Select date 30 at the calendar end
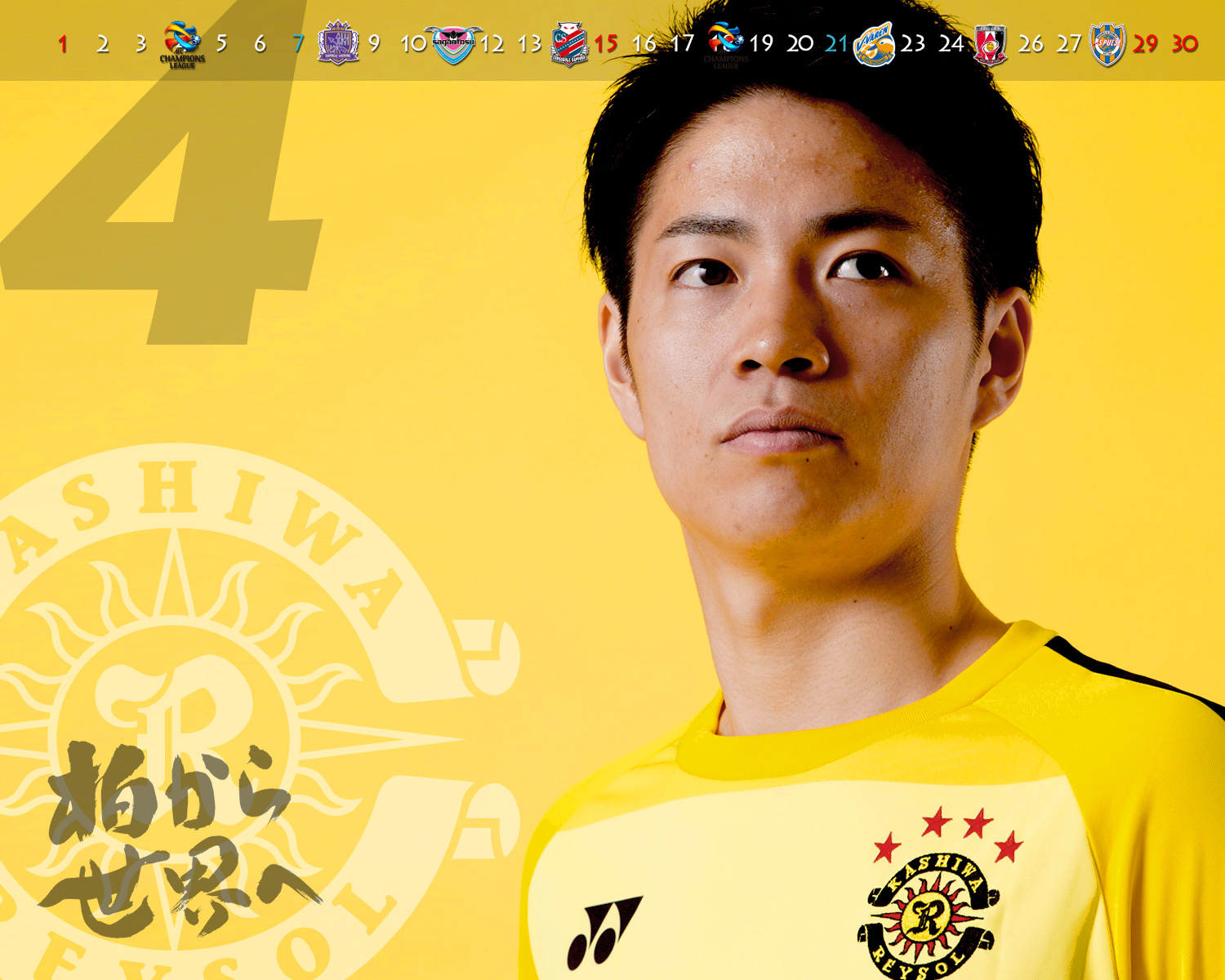This screenshot has height=980, width=1225. [1185, 44]
